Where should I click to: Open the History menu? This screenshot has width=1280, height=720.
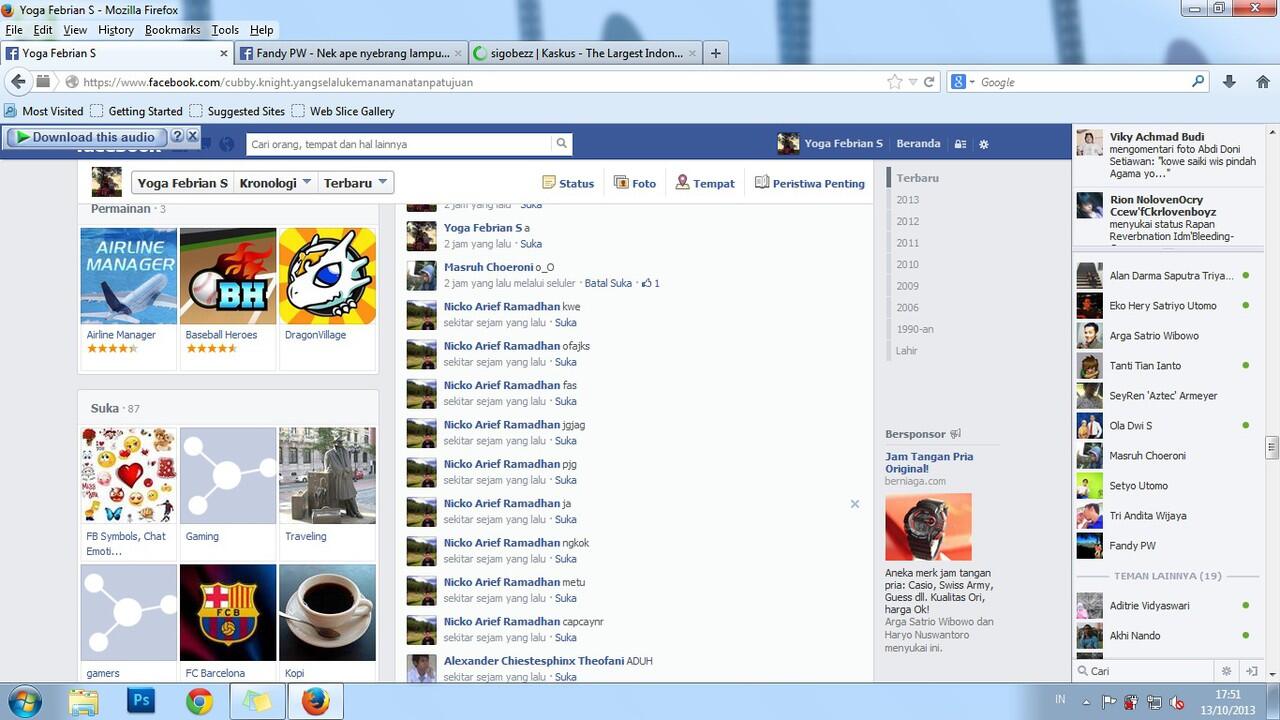[116, 30]
